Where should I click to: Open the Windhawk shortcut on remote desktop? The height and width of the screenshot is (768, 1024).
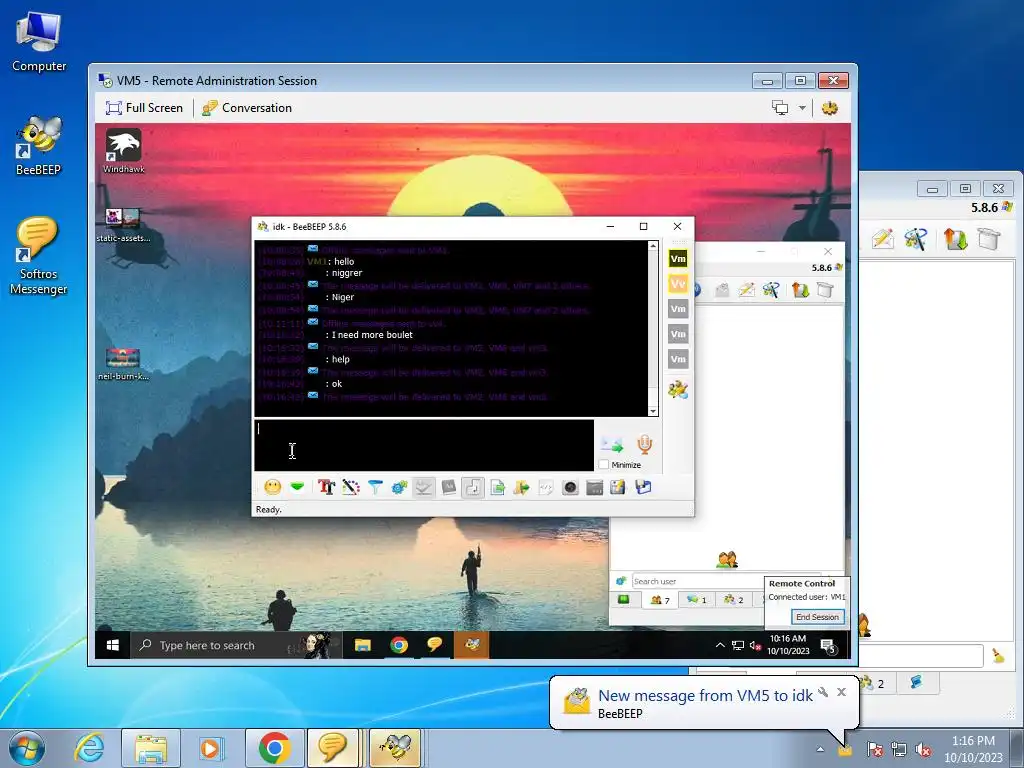tap(123, 152)
